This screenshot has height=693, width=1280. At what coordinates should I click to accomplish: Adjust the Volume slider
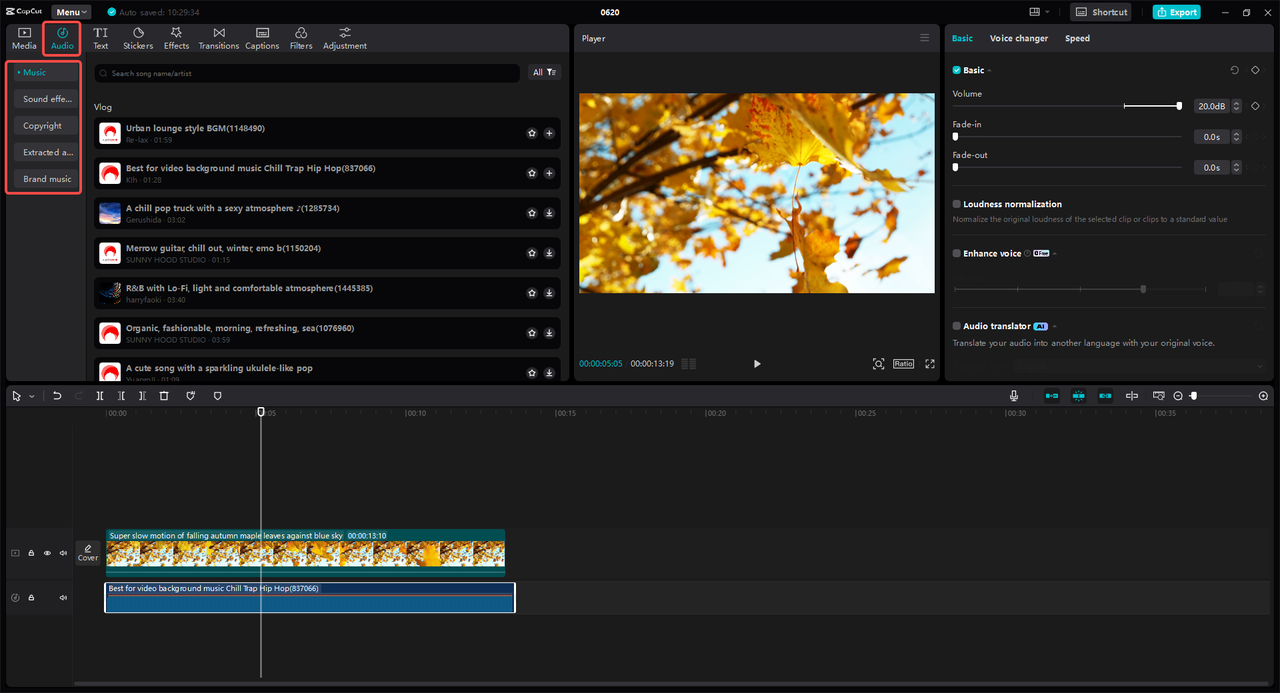[1179, 106]
